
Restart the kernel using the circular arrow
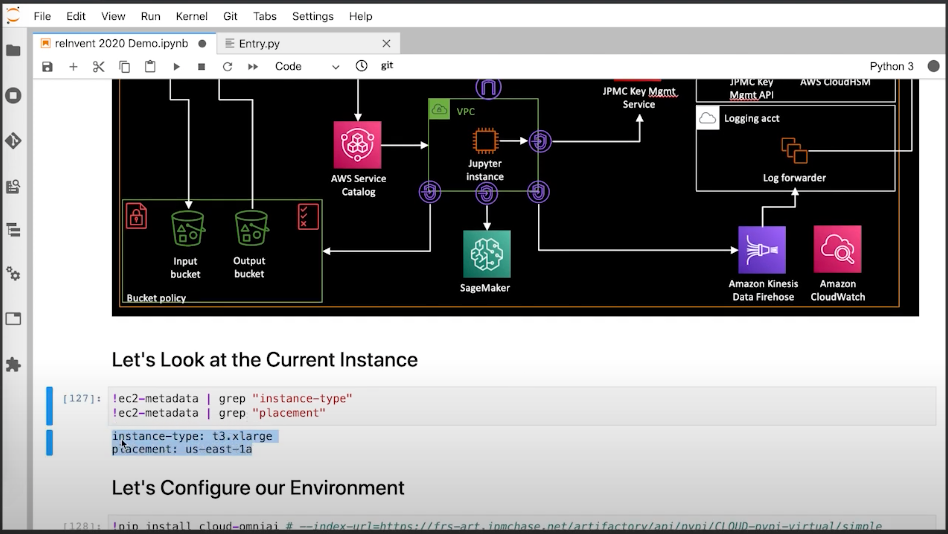pyautogui.click(x=227, y=67)
